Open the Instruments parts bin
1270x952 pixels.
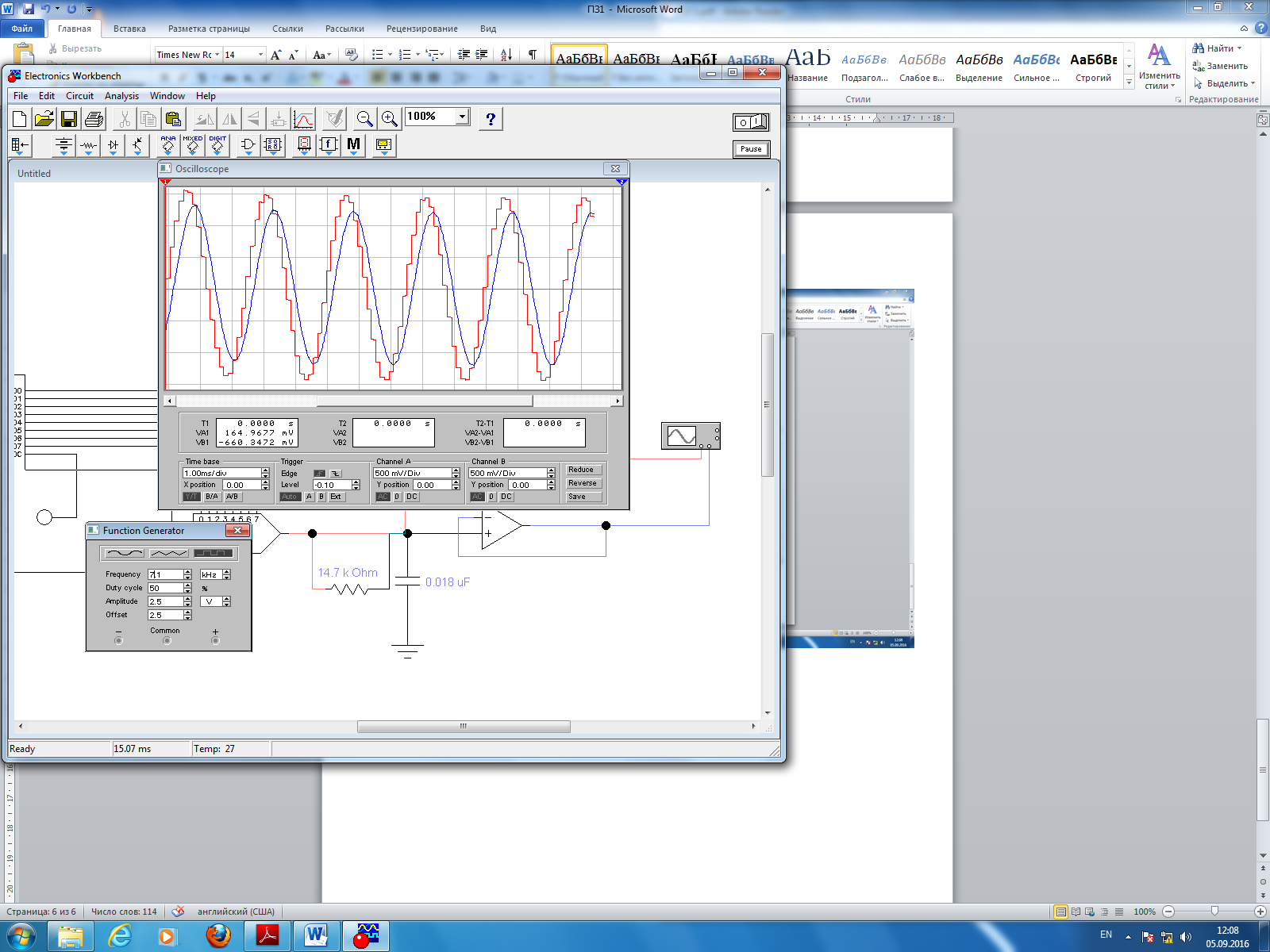pyautogui.click(x=383, y=145)
